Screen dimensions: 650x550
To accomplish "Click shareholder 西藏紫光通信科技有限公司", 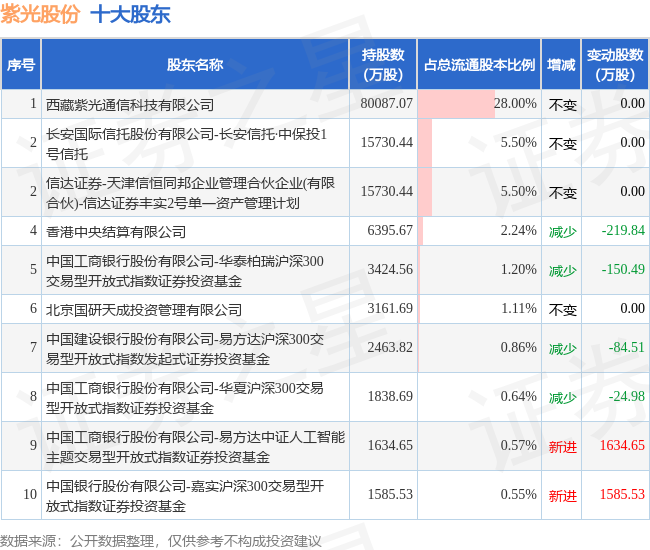I will point(130,104).
